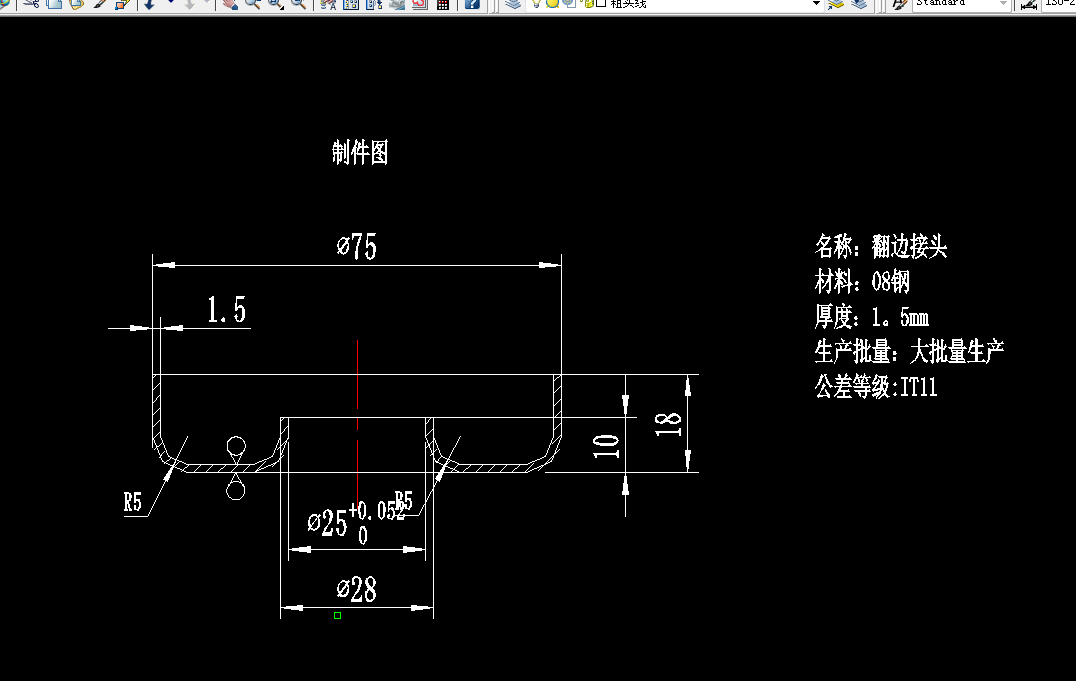Viewport: 1076px width, 681px height.
Task: Expand the ISO-2 lineweight dropdown
Action: coord(1058,5)
